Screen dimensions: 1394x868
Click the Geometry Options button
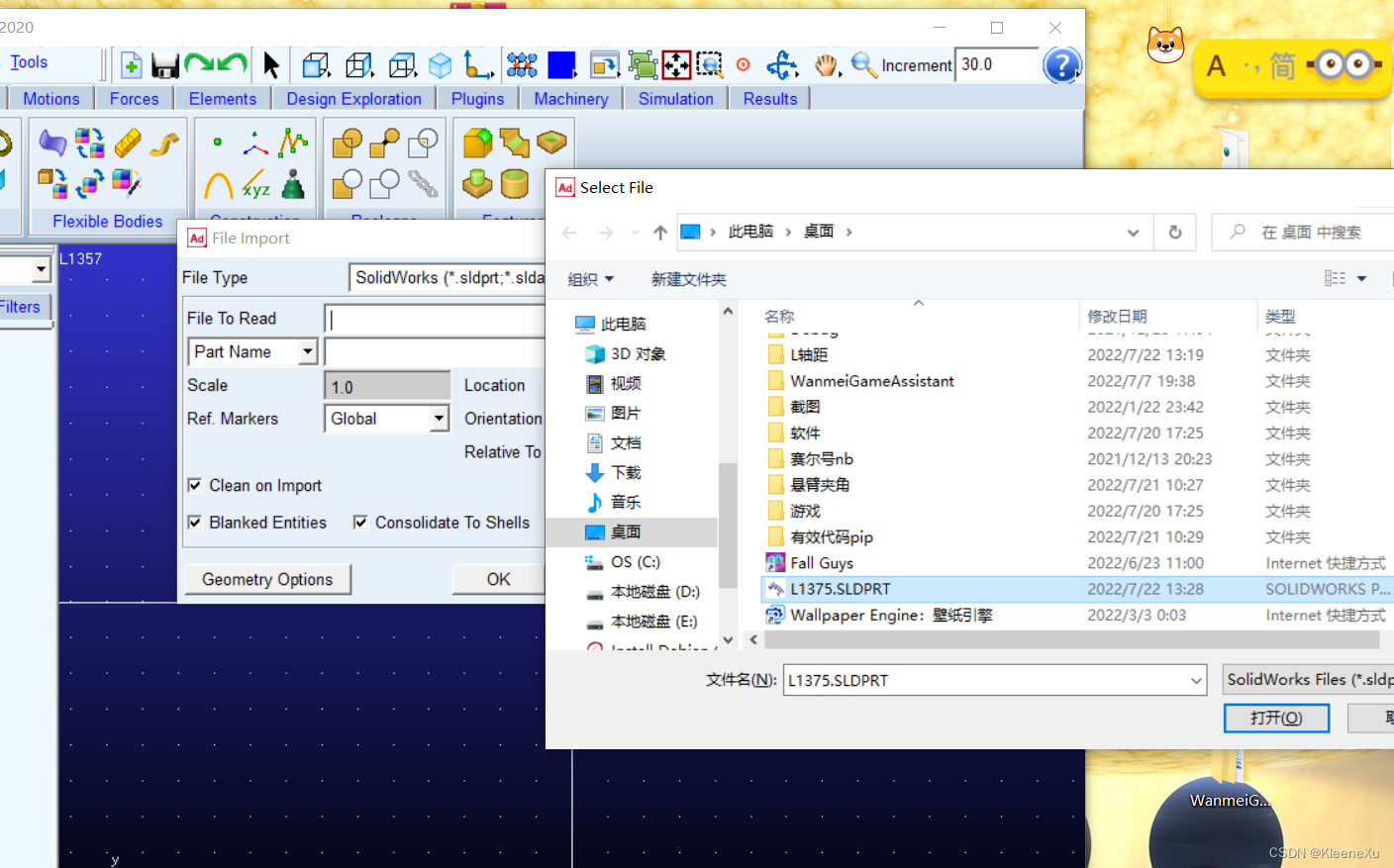click(x=267, y=579)
